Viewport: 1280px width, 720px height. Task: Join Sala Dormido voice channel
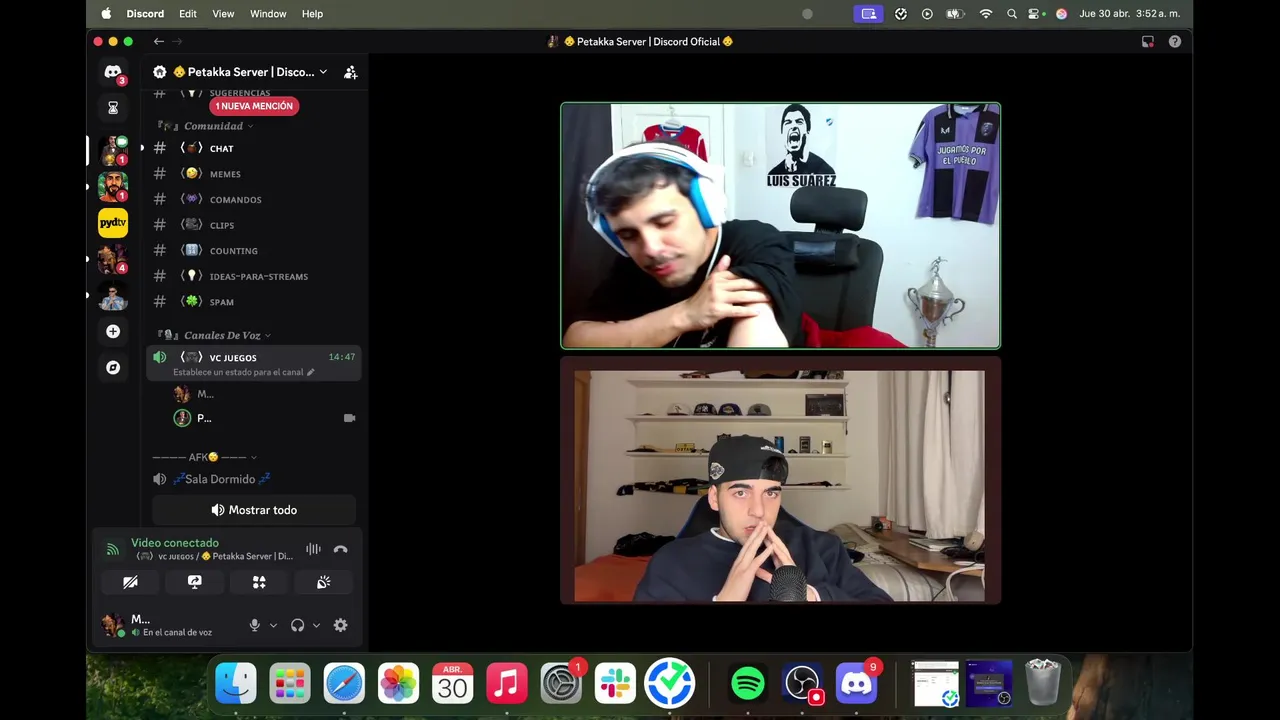pos(254,479)
